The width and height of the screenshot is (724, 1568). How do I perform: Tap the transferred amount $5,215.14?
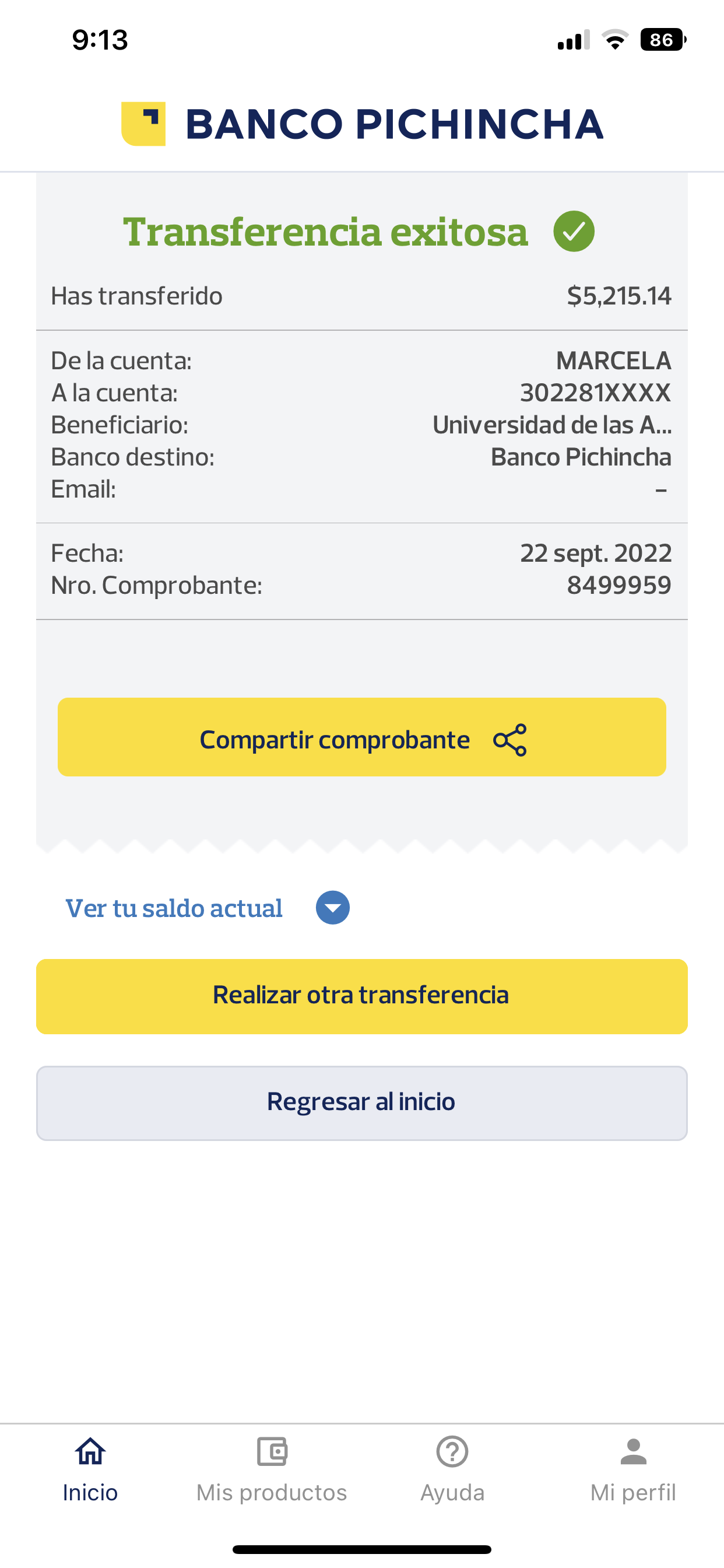tap(618, 296)
